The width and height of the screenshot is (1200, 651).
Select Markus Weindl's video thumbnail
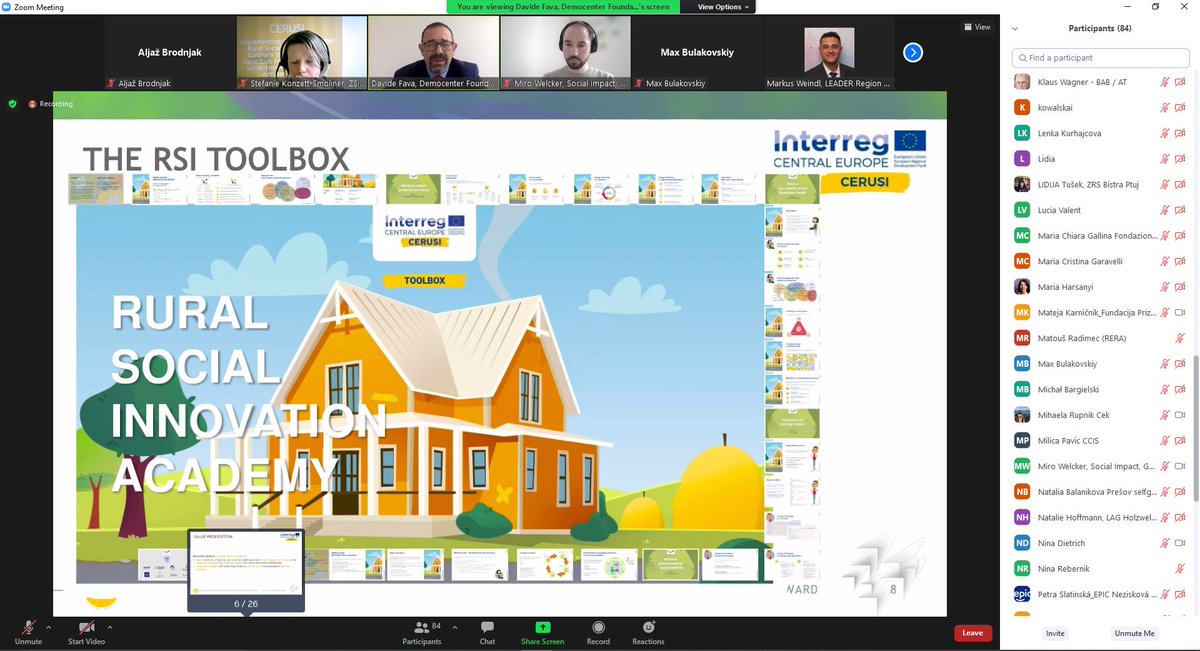tap(828, 52)
